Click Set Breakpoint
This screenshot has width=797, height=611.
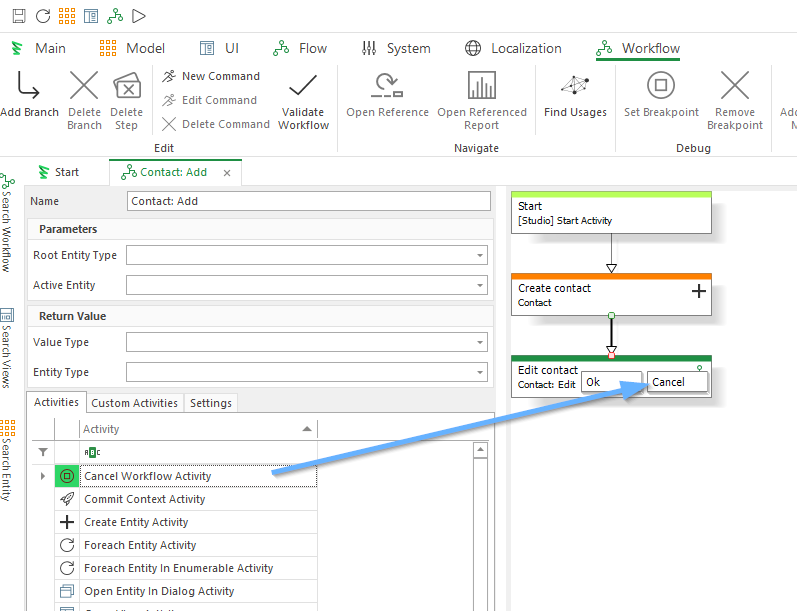(661, 95)
